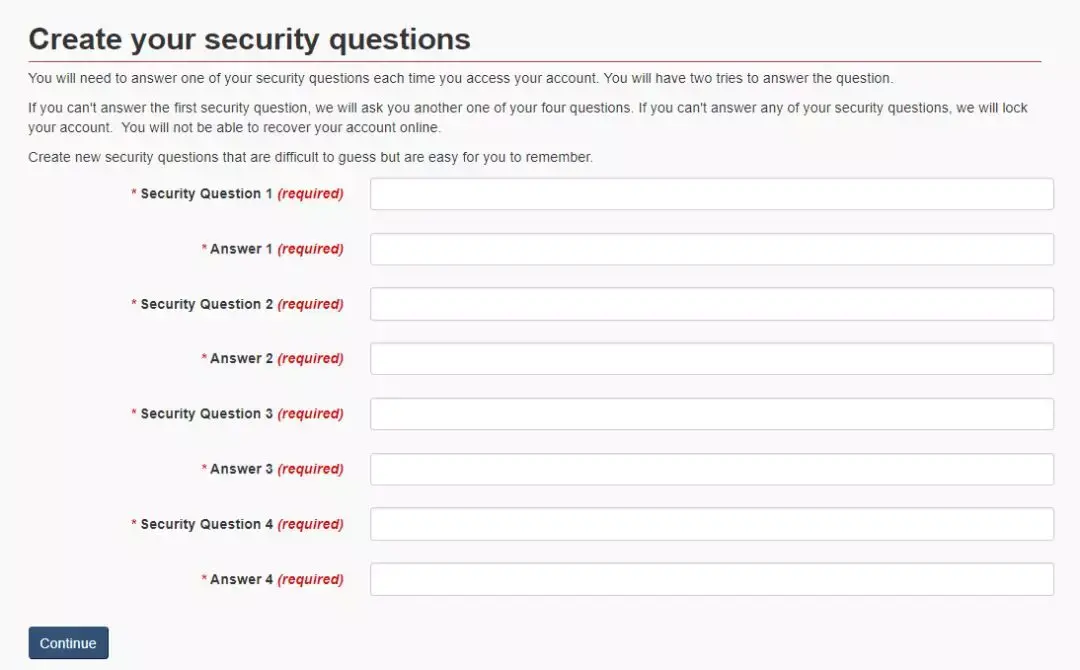Select the "Security Question 2 (required)" label
Viewport: 1080px width, 670px height.
(x=238, y=304)
